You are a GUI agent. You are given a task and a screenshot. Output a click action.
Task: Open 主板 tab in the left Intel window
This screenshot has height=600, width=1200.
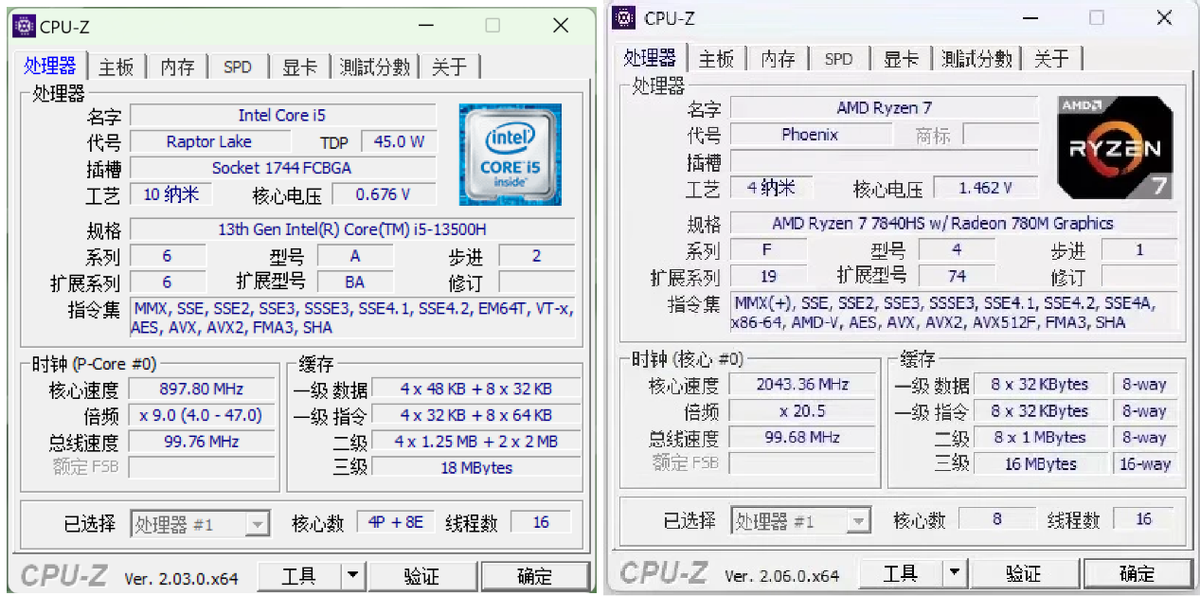(x=116, y=66)
